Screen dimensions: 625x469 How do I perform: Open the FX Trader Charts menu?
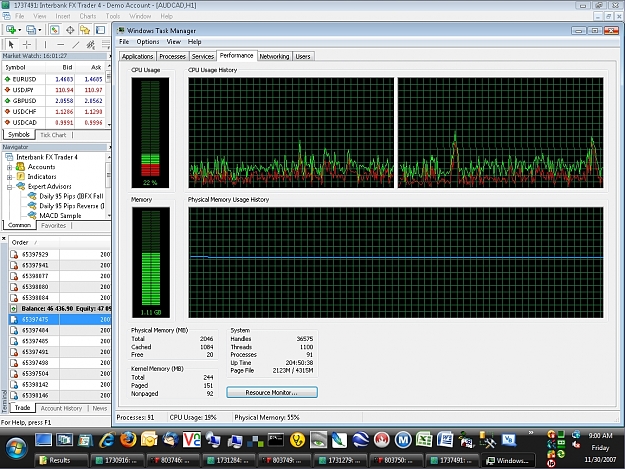tap(88, 16)
